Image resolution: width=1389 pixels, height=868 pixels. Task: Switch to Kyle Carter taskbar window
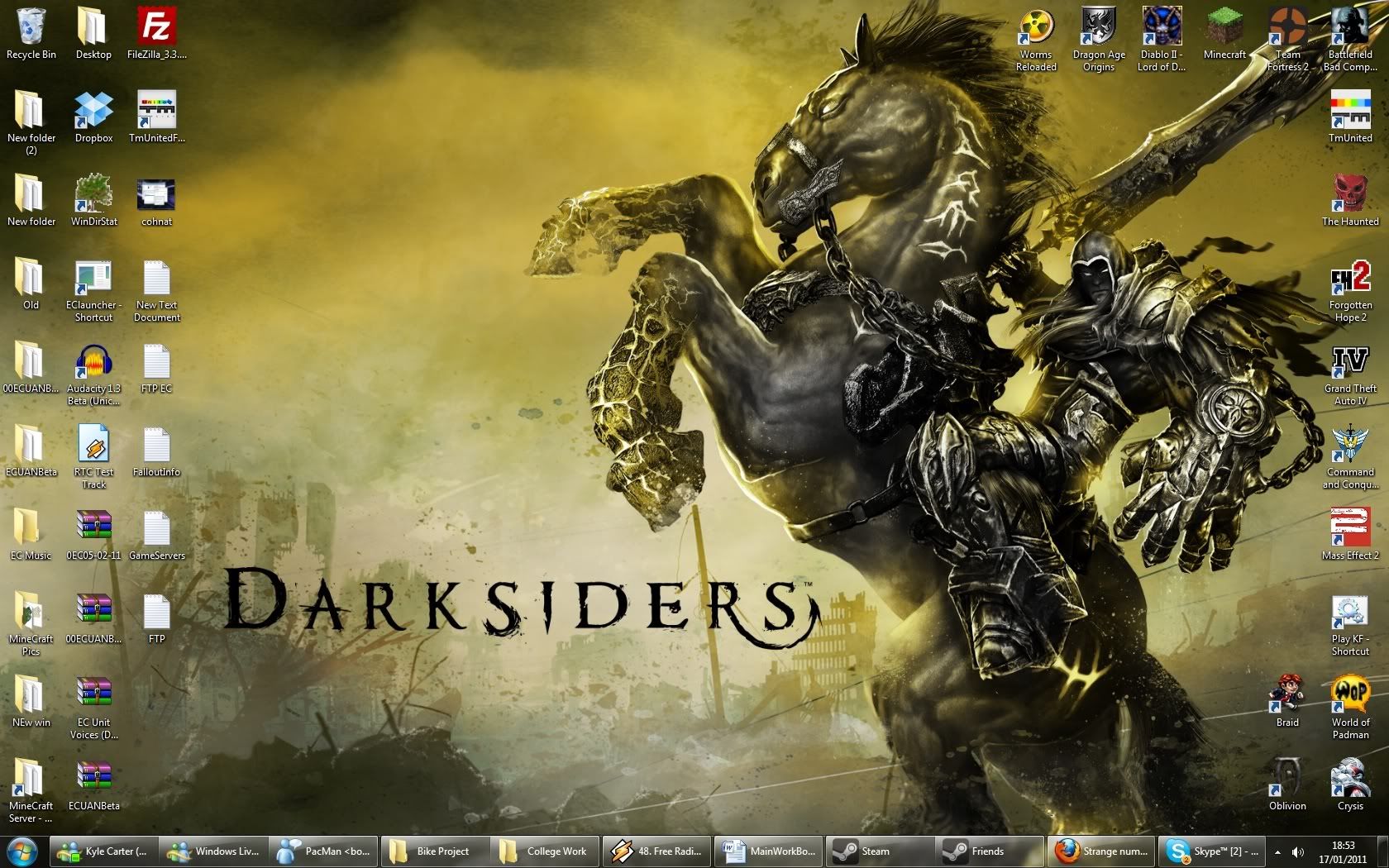[104, 851]
